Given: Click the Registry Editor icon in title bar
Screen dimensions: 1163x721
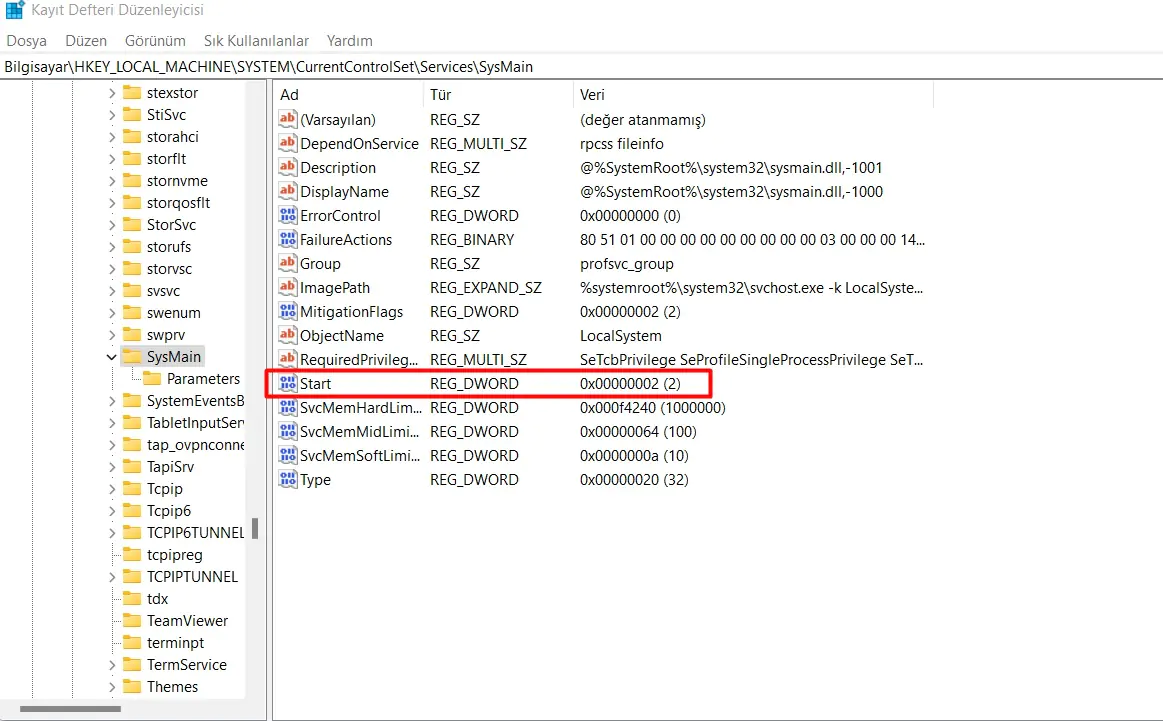Looking at the screenshot, I should tap(14, 12).
